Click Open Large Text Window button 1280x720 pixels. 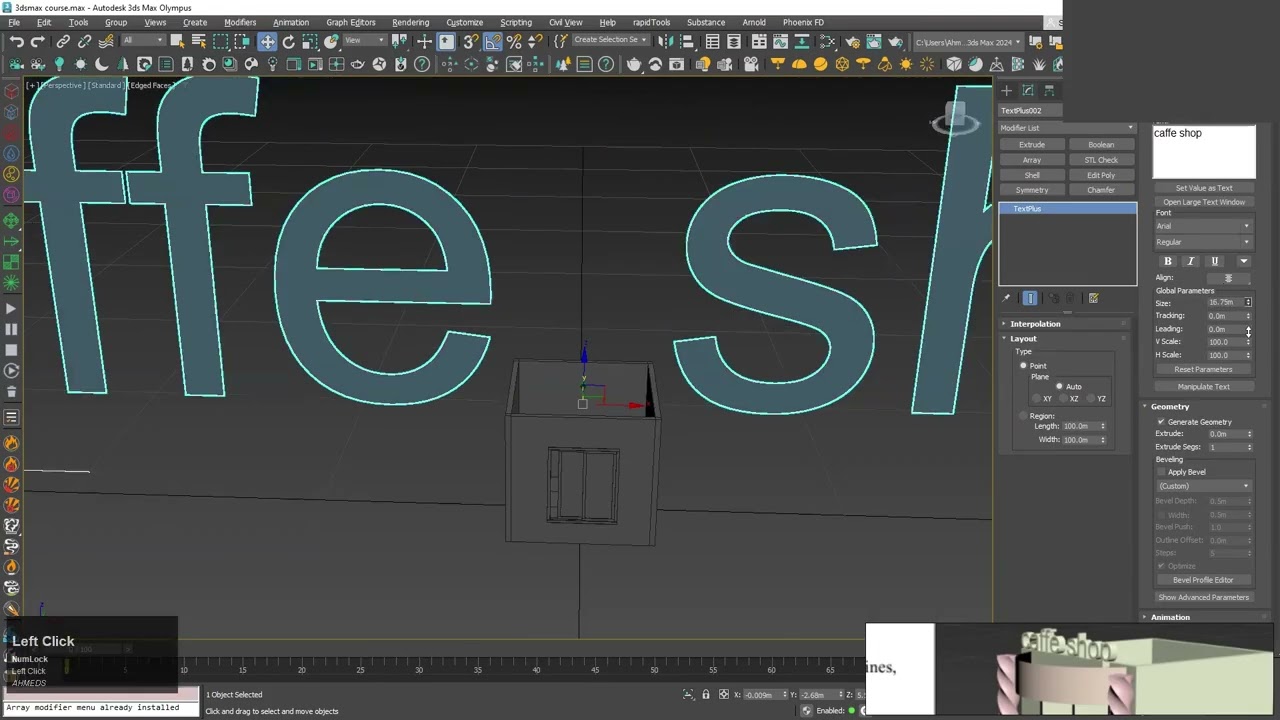1204,202
